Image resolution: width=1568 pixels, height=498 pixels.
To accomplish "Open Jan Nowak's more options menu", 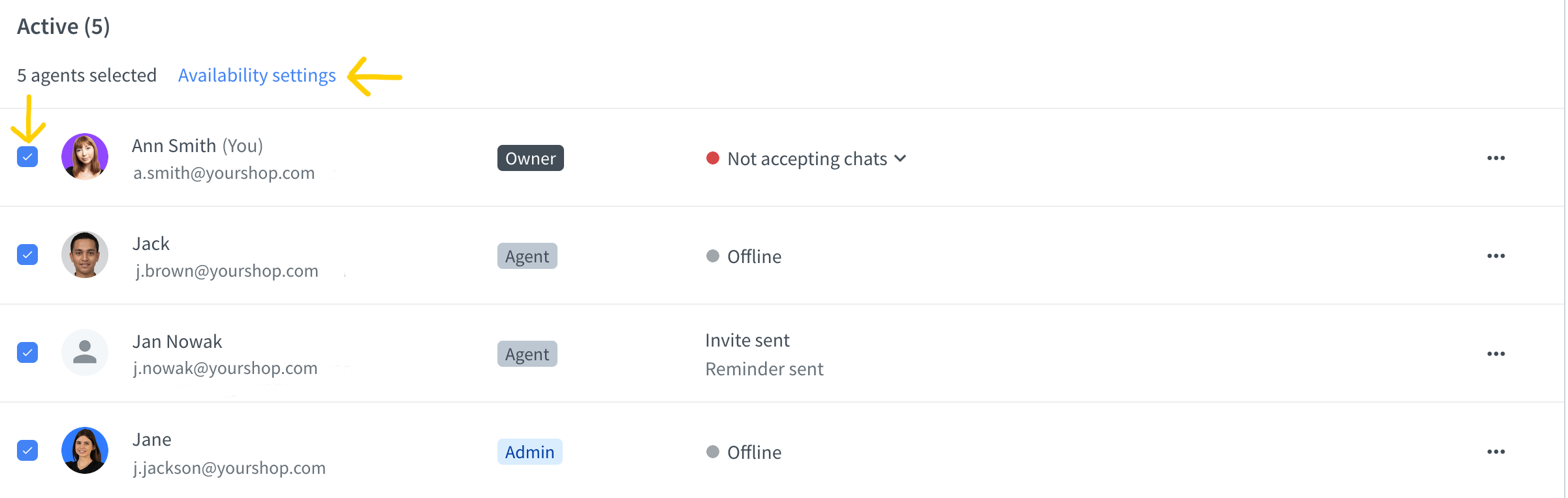I will point(1497,353).
